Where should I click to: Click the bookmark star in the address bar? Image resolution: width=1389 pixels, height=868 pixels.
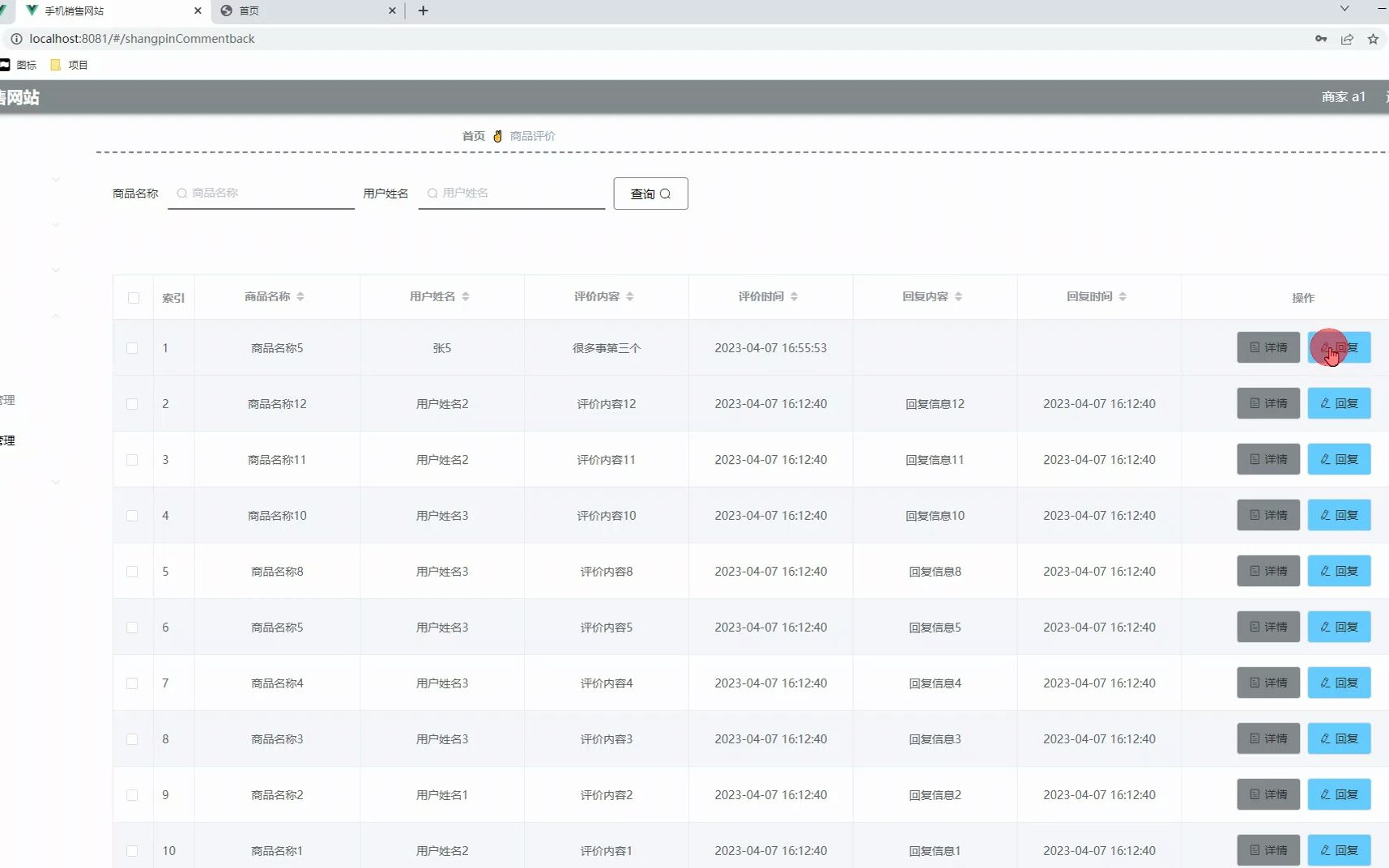[x=1373, y=38]
